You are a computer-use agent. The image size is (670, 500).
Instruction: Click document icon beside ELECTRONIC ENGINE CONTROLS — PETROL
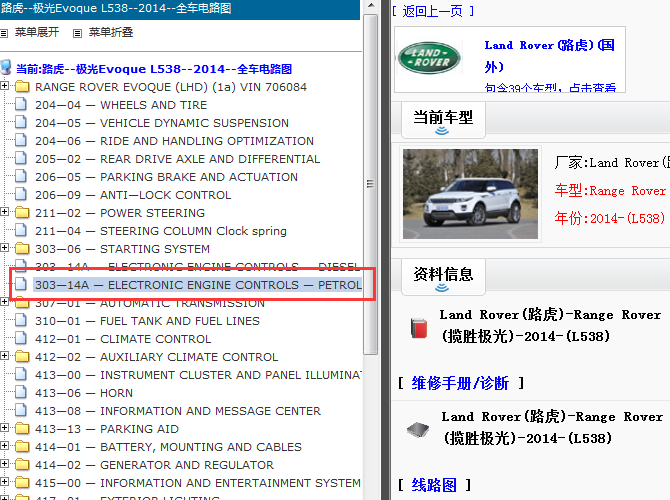tap(21, 284)
